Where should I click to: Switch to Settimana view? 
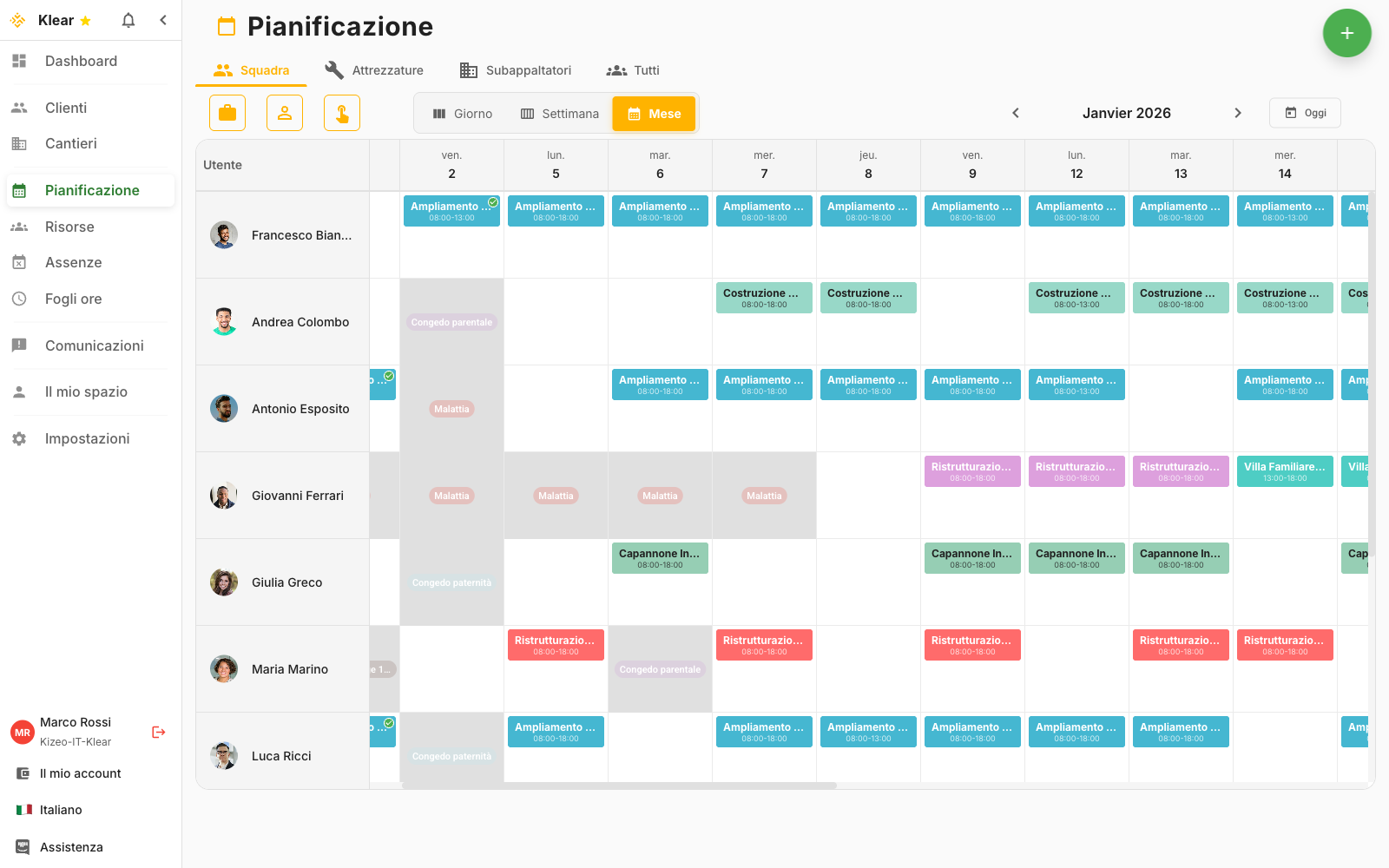click(560, 114)
